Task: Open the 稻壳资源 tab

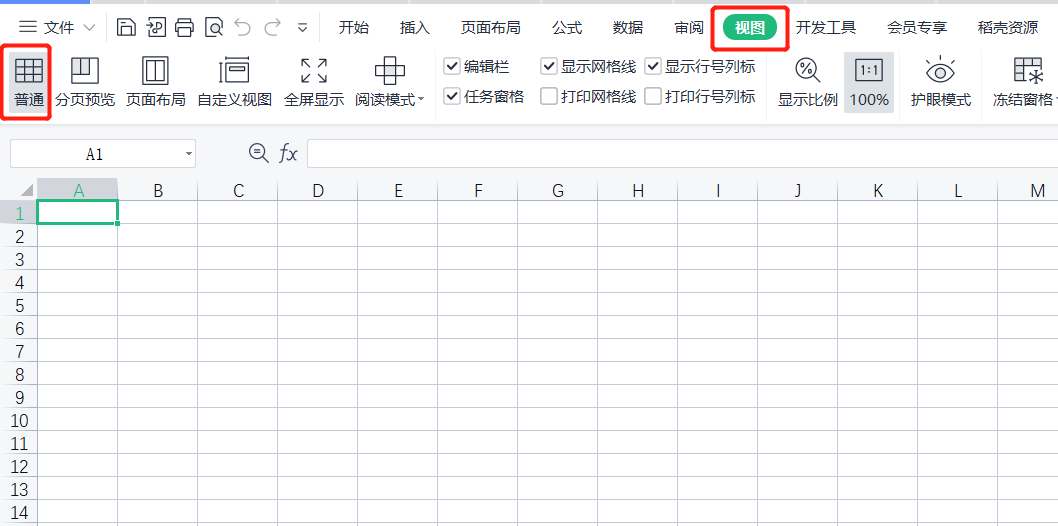Action: 1008,28
